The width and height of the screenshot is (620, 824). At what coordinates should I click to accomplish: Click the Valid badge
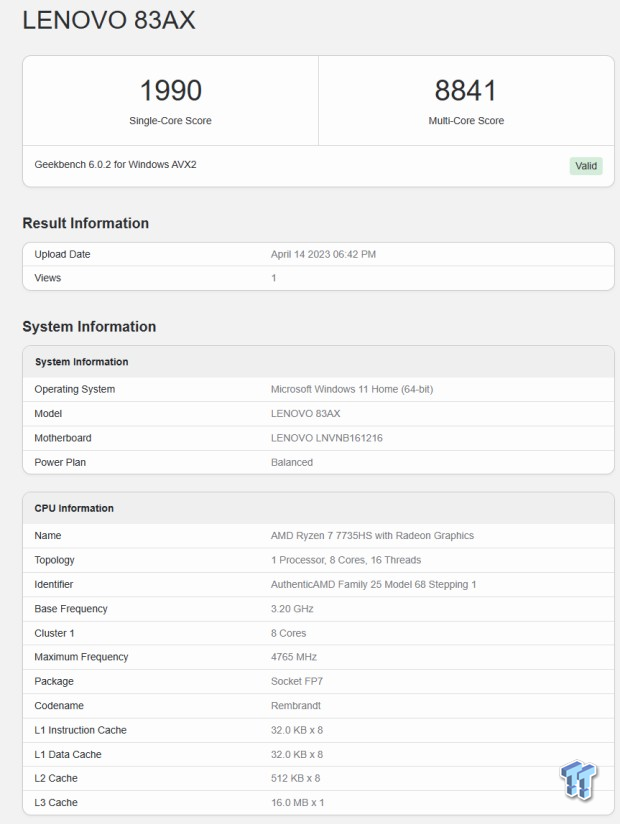coord(586,166)
